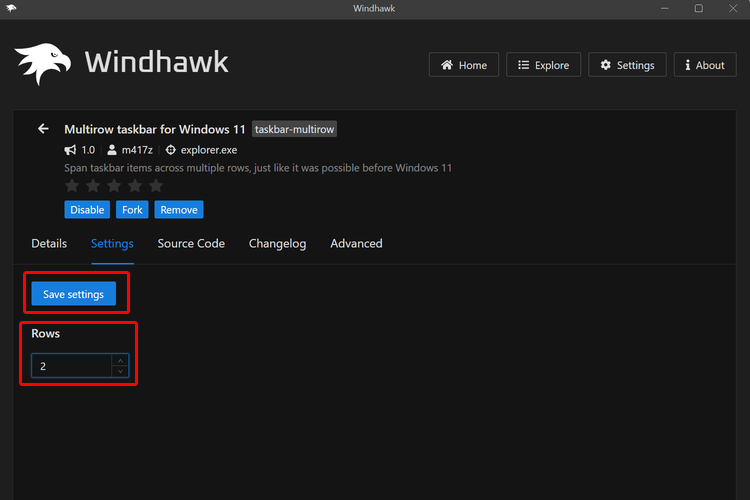
Task: View the Changelog tab
Action: click(277, 243)
